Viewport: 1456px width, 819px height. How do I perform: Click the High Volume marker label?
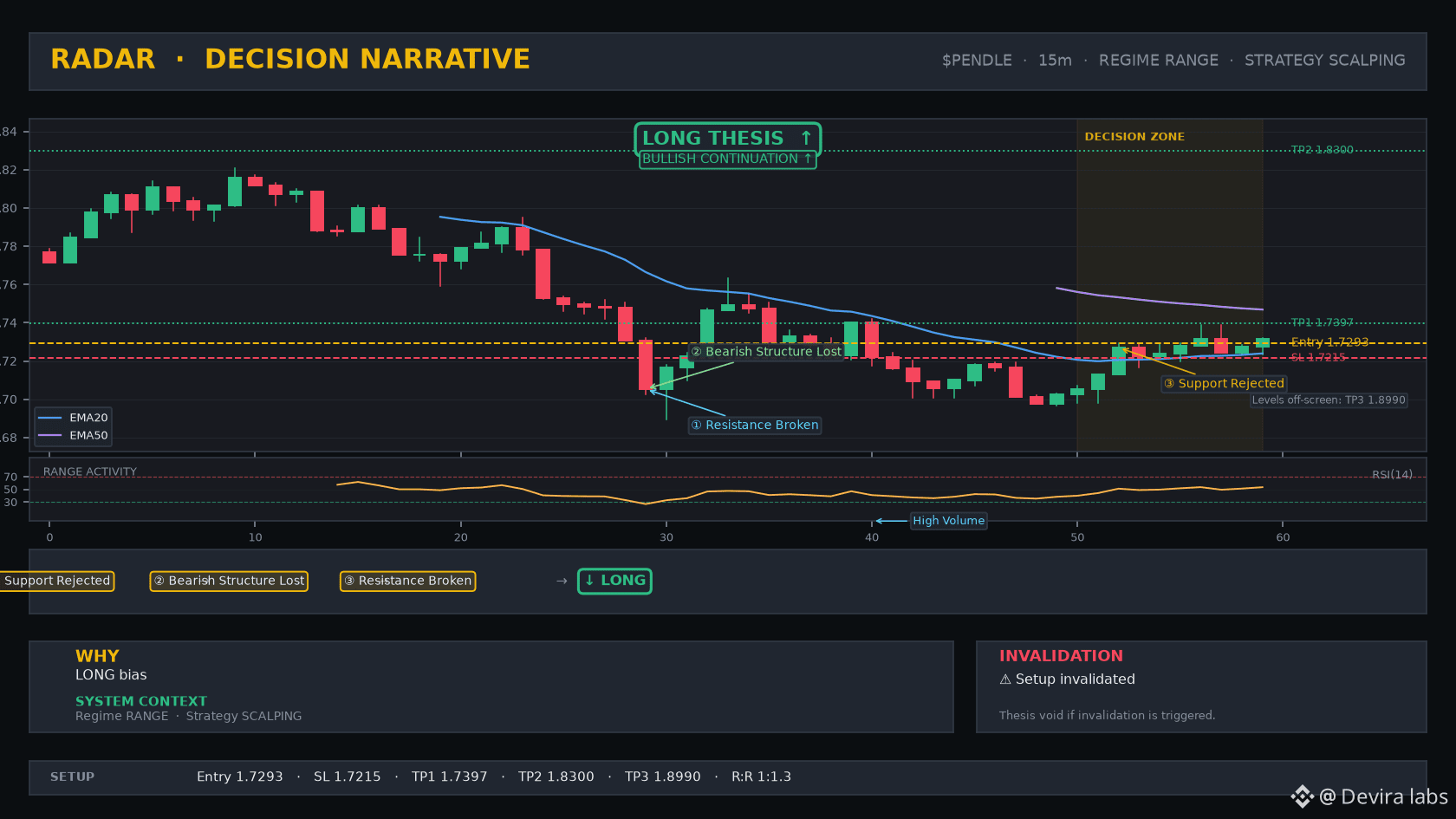click(948, 521)
